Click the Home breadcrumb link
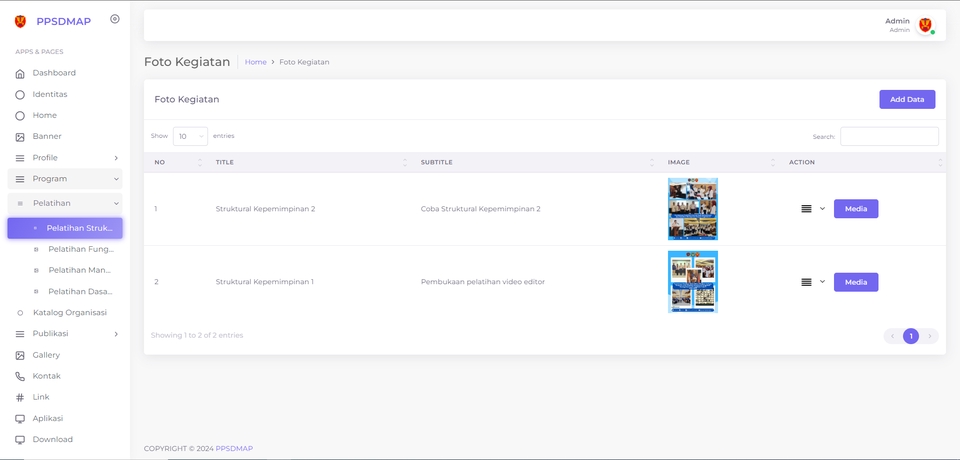The image size is (960, 460). pos(256,62)
